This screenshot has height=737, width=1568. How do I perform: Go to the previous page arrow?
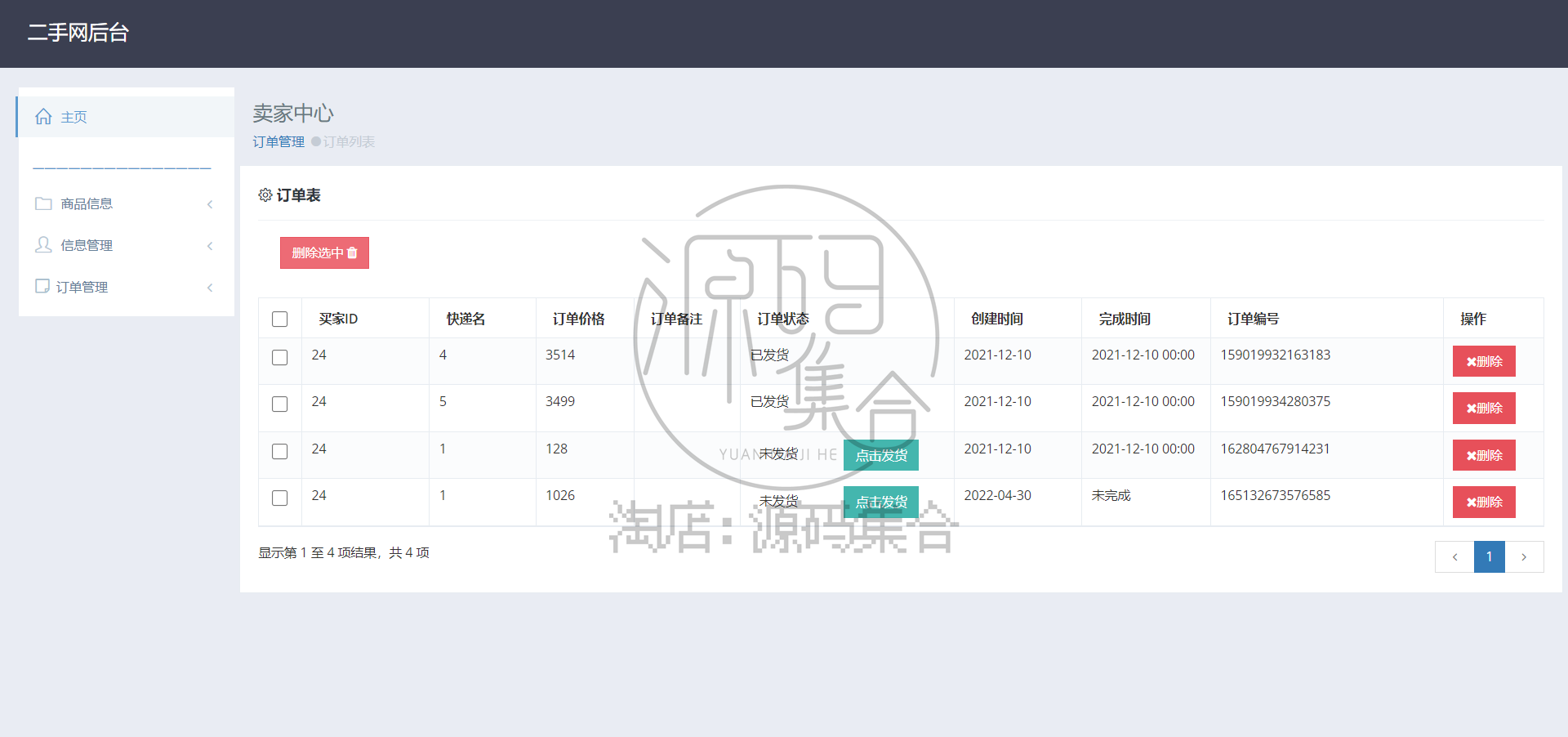point(1454,556)
